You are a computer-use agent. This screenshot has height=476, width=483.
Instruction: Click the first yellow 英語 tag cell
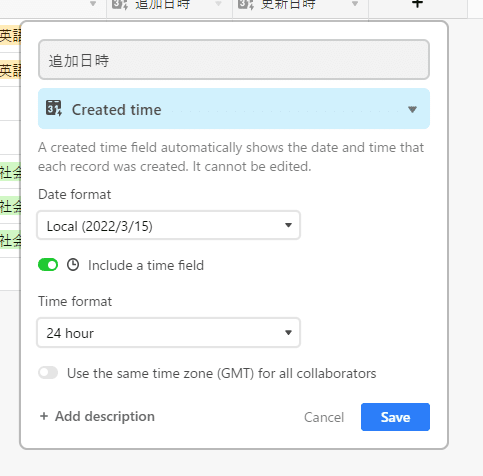(x=10, y=36)
